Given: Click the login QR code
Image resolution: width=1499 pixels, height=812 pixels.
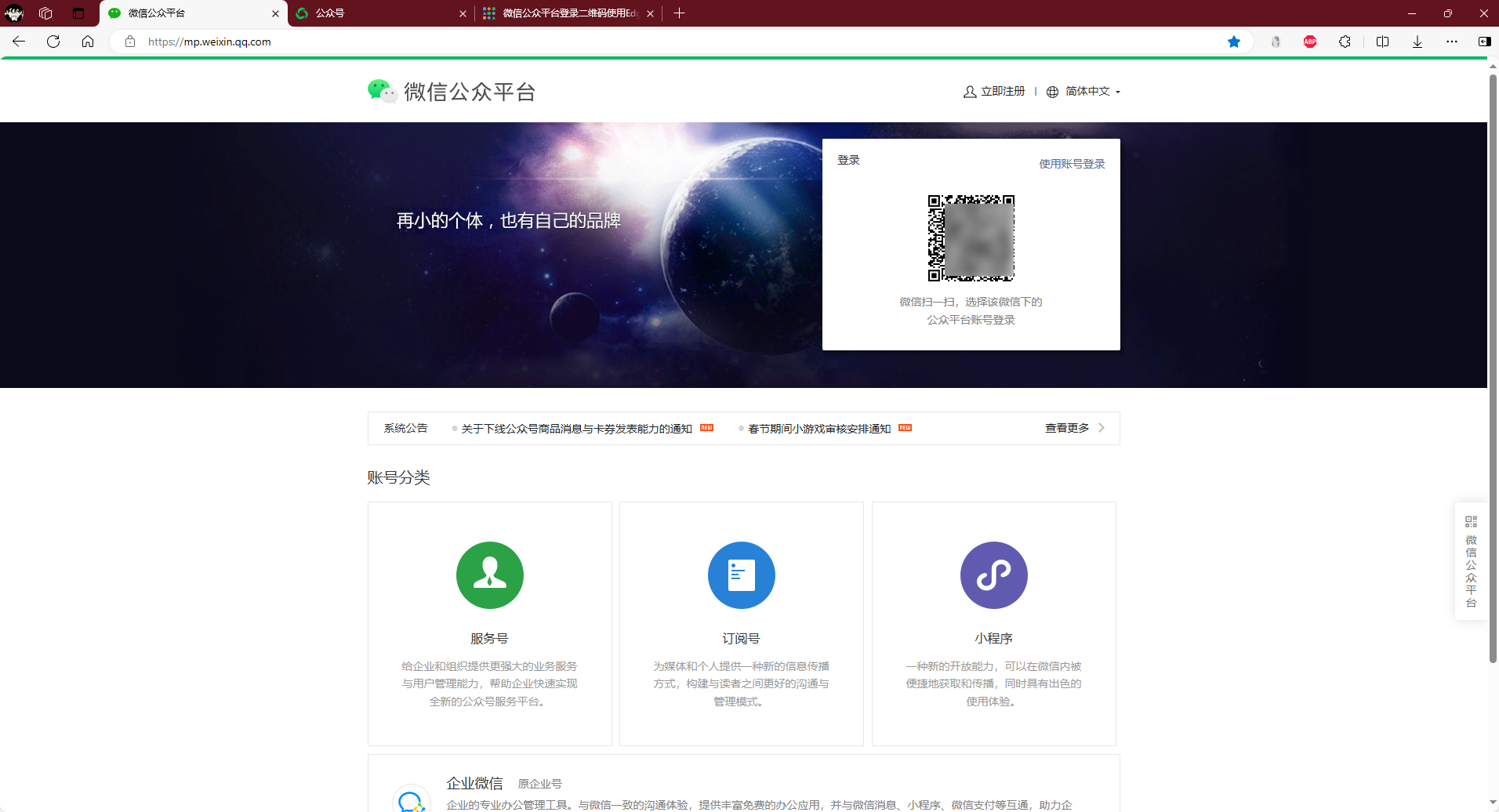Looking at the screenshot, I should (x=971, y=238).
